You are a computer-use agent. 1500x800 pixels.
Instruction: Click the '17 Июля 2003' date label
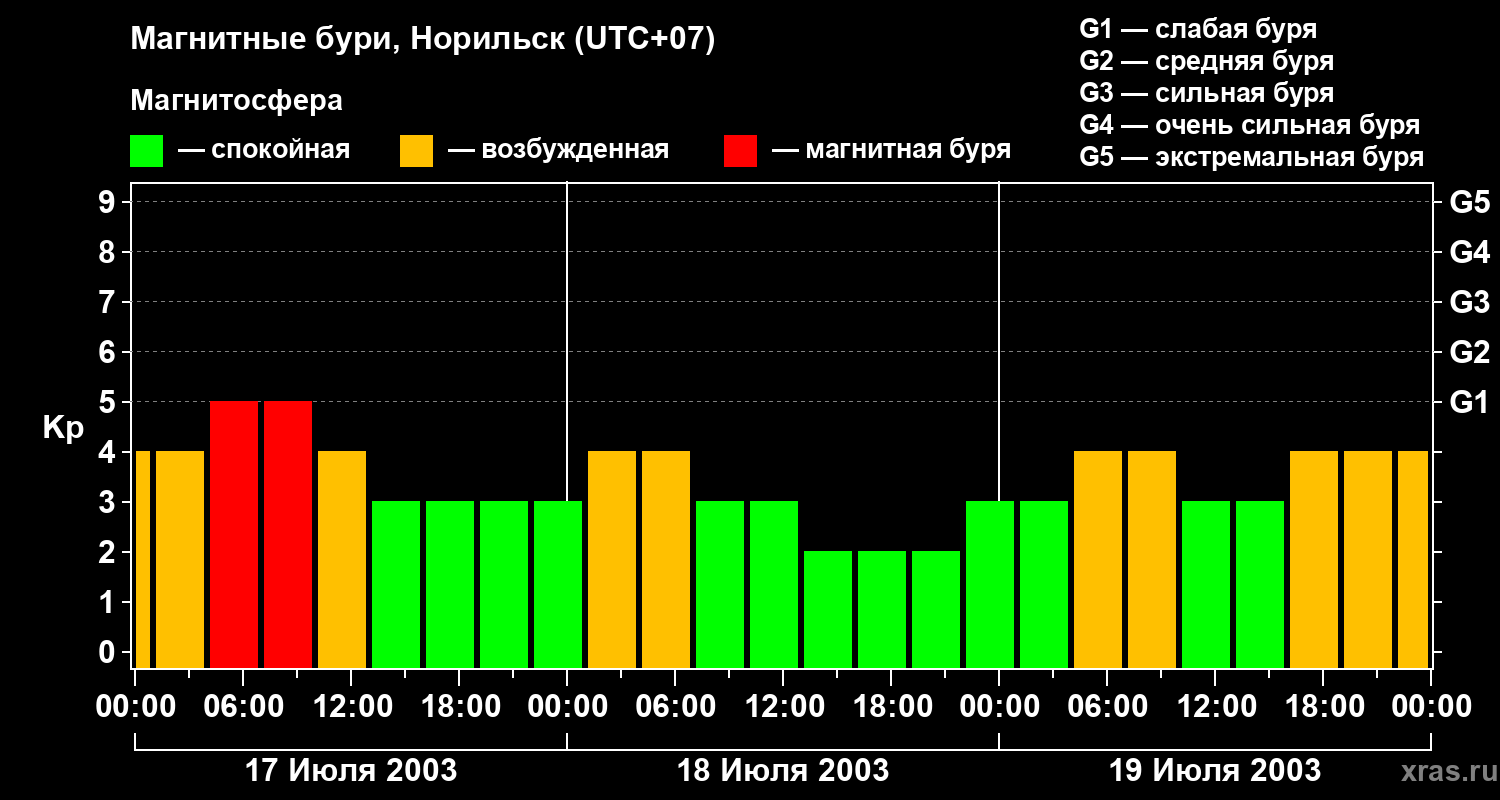[351, 771]
